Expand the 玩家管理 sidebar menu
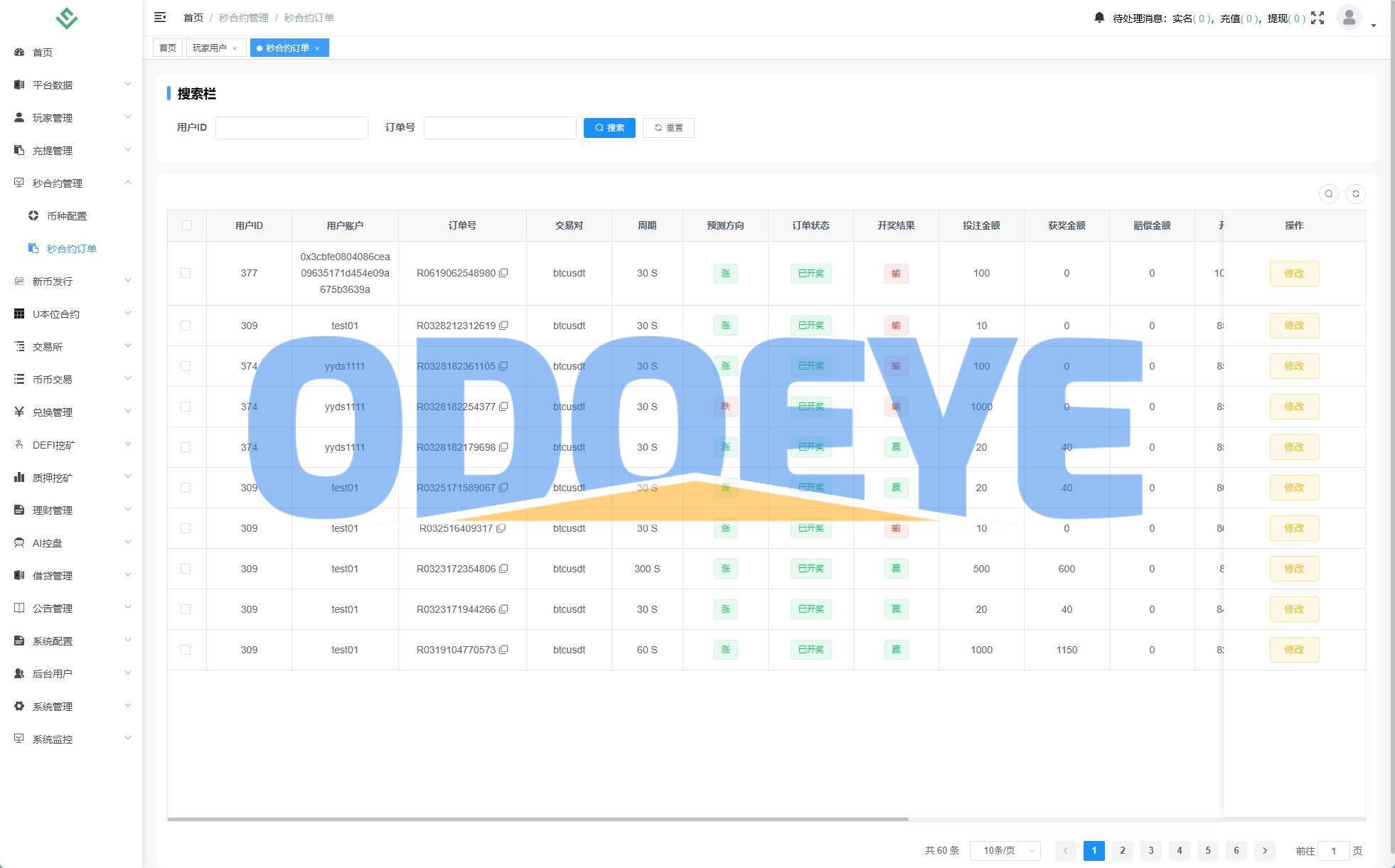The image size is (1395, 868). point(71,118)
